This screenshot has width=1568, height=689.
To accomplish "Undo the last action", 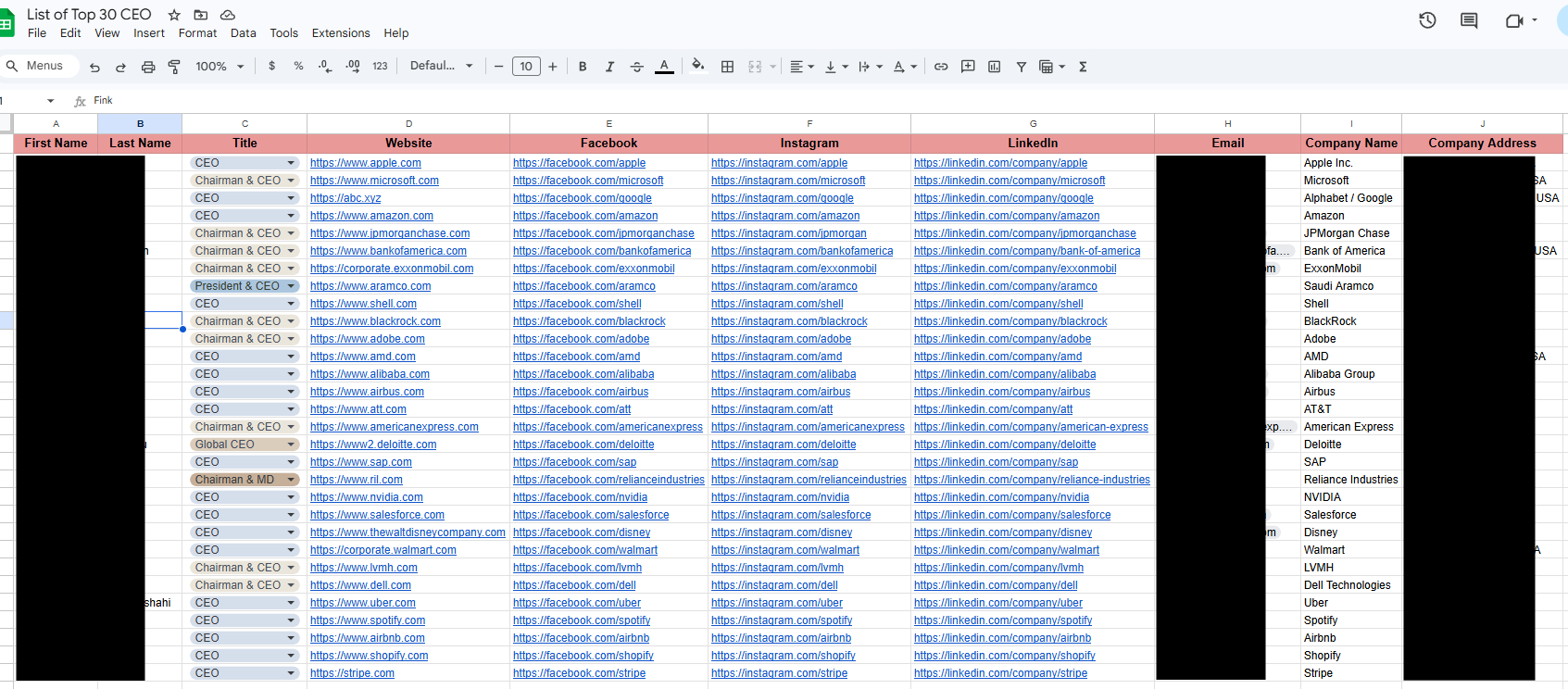I will pos(94,67).
